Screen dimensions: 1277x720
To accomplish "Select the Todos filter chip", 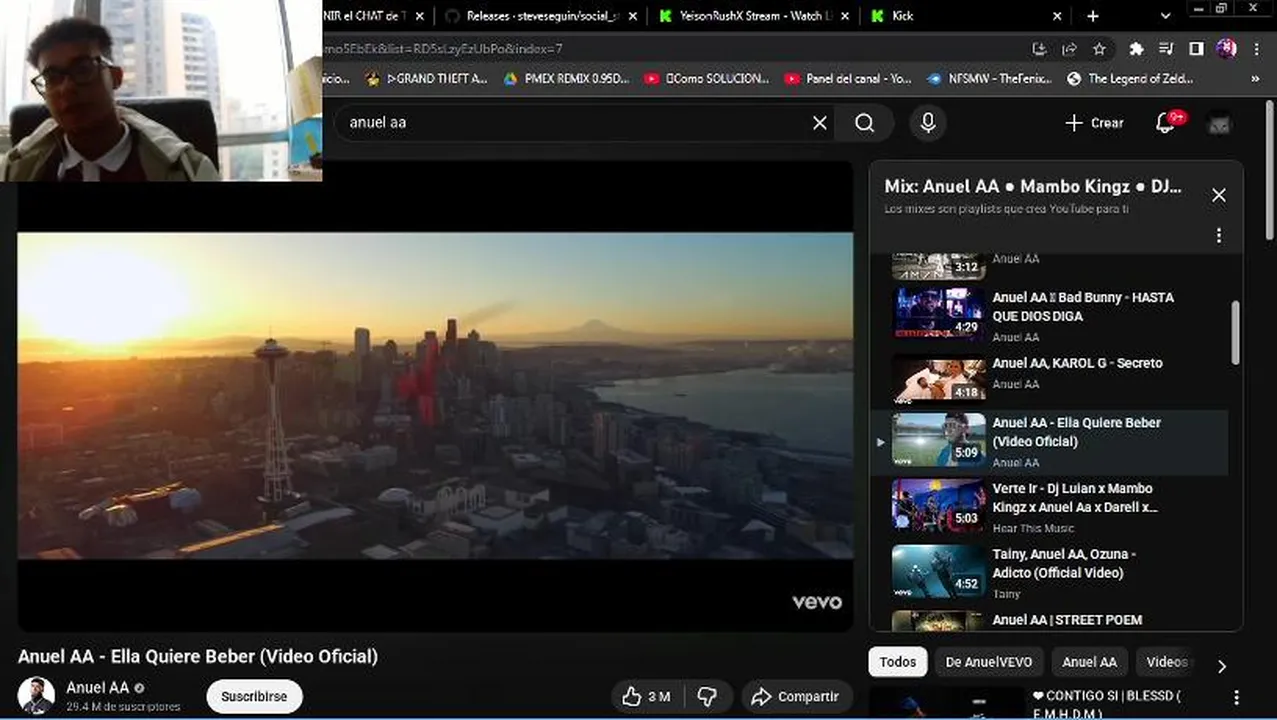I will (898, 661).
